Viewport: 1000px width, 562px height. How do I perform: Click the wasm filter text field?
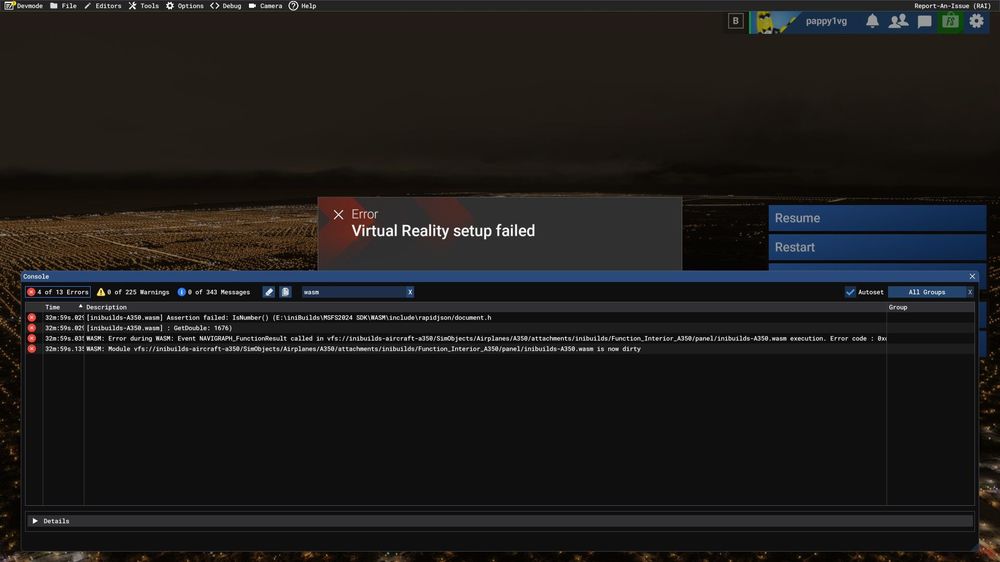[x=350, y=292]
